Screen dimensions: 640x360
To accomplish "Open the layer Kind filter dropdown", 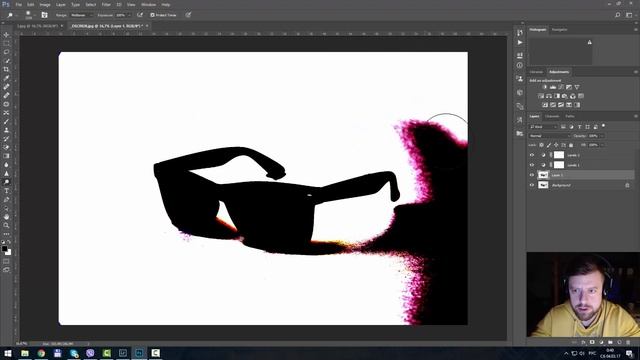I will (x=544, y=127).
